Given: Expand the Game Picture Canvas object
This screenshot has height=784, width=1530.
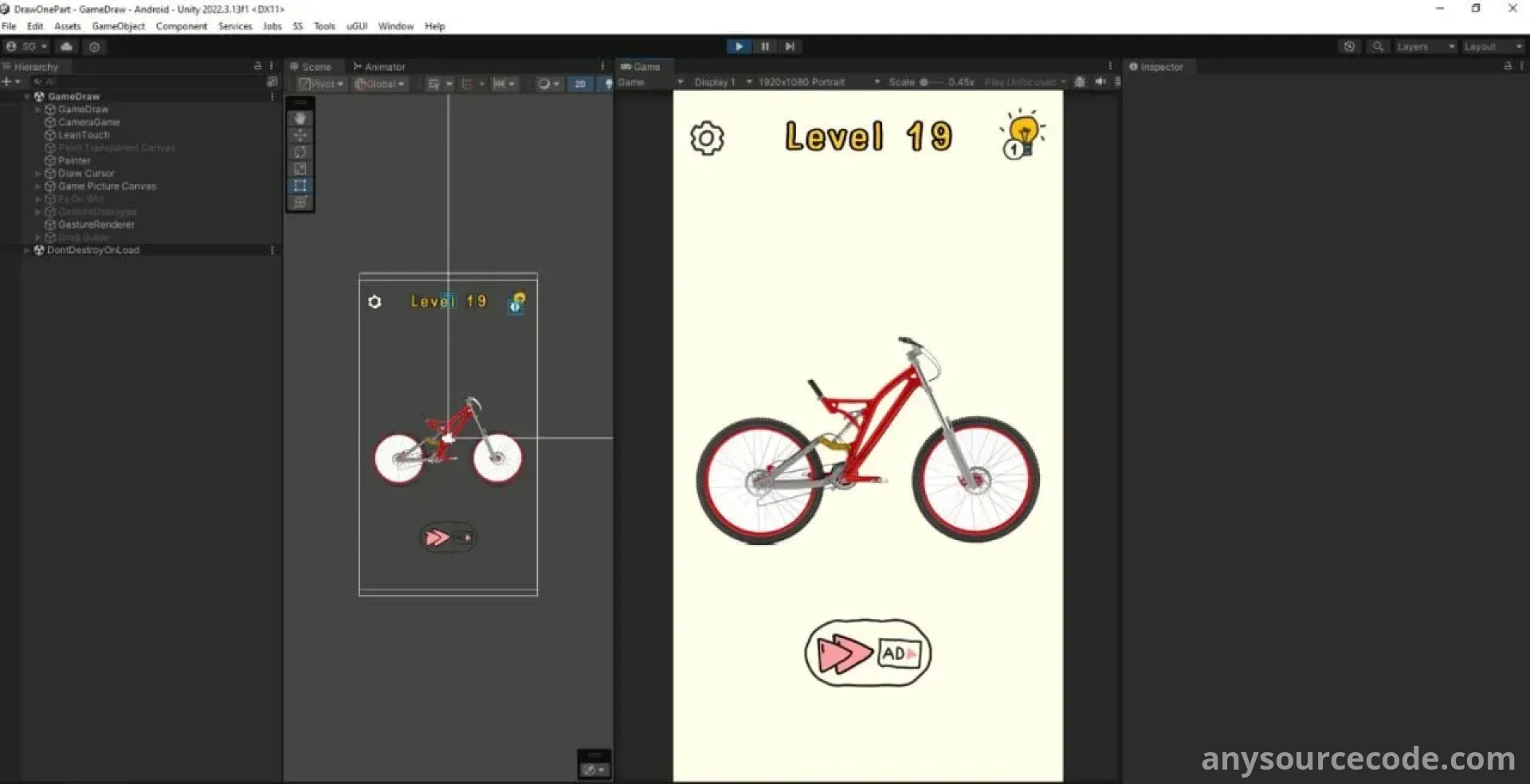Looking at the screenshot, I should (37, 186).
